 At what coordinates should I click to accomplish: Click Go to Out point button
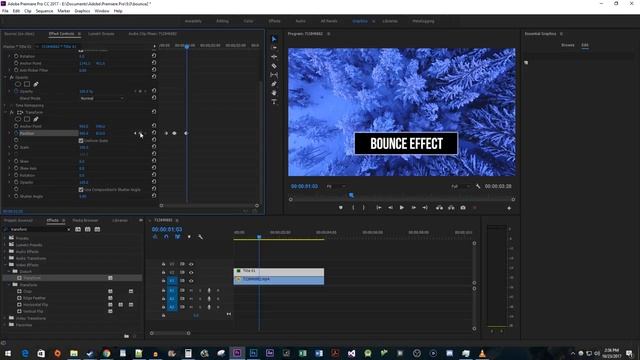pos(425,208)
